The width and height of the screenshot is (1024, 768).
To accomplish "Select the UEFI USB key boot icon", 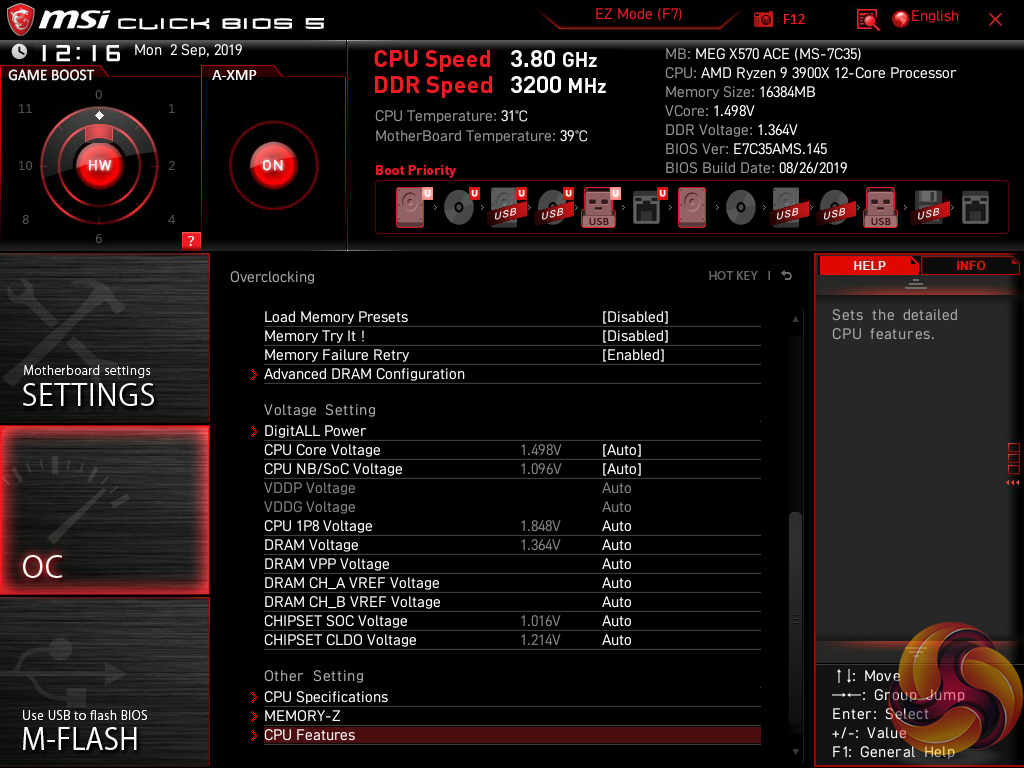I will point(601,208).
